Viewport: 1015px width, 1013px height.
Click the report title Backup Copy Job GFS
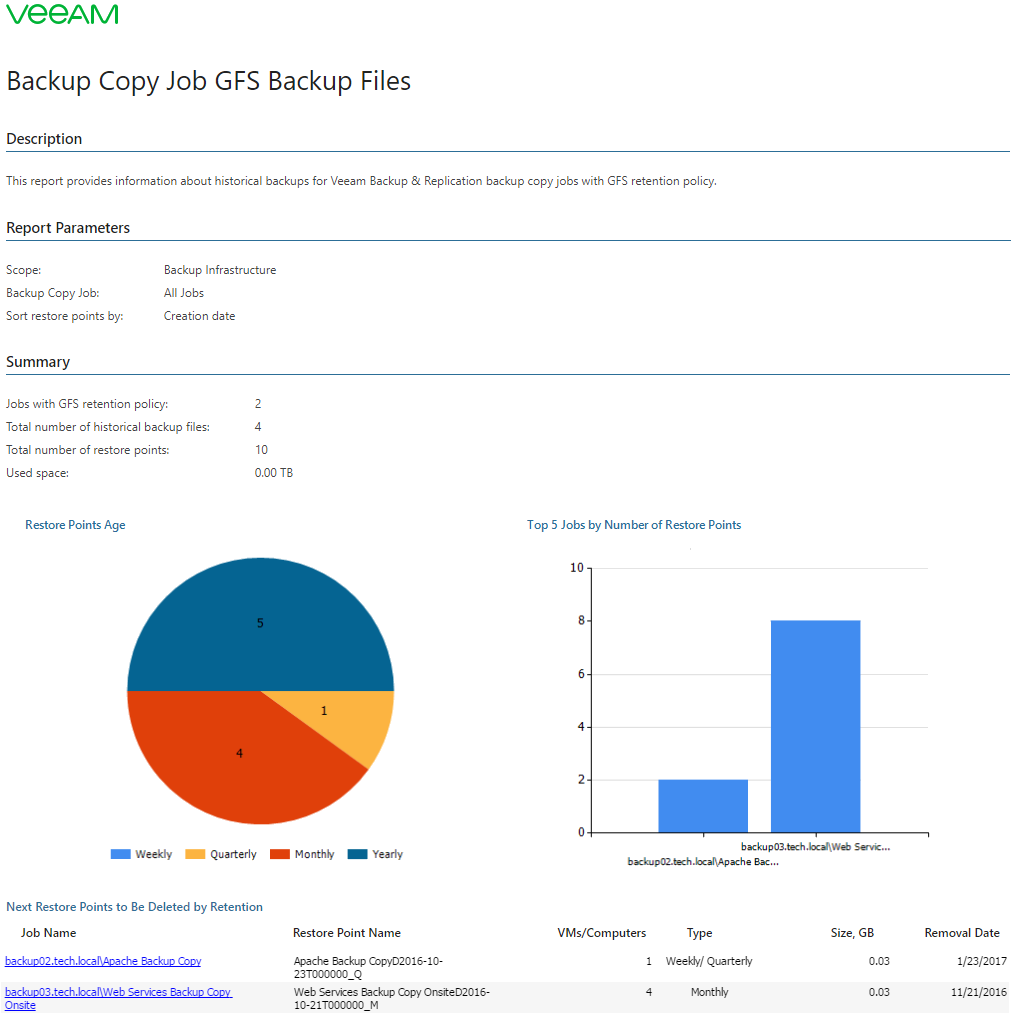pyautogui.click(x=208, y=82)
